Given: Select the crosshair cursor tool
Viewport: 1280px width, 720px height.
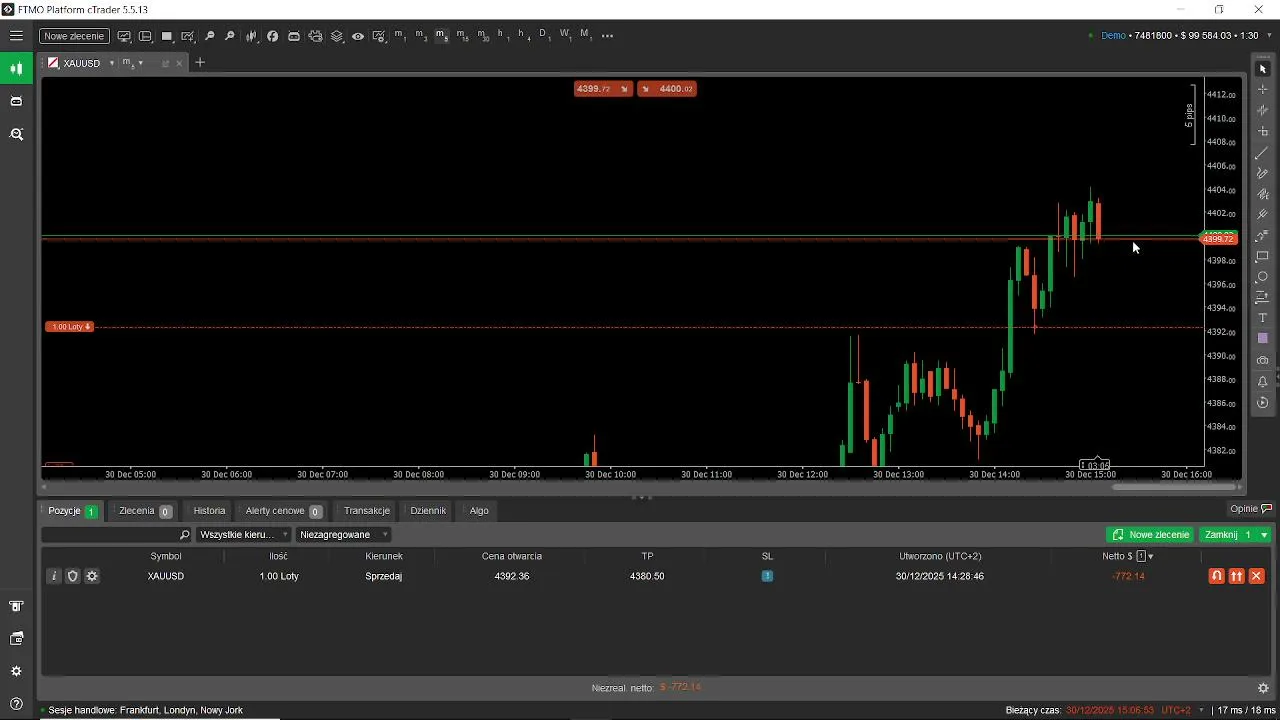Looking at the screenshot, I should (1262, 90).
